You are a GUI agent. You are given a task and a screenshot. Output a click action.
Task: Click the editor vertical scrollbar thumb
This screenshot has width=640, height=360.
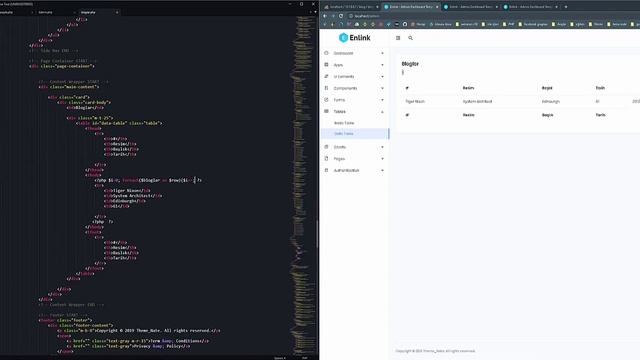point(318,233)
